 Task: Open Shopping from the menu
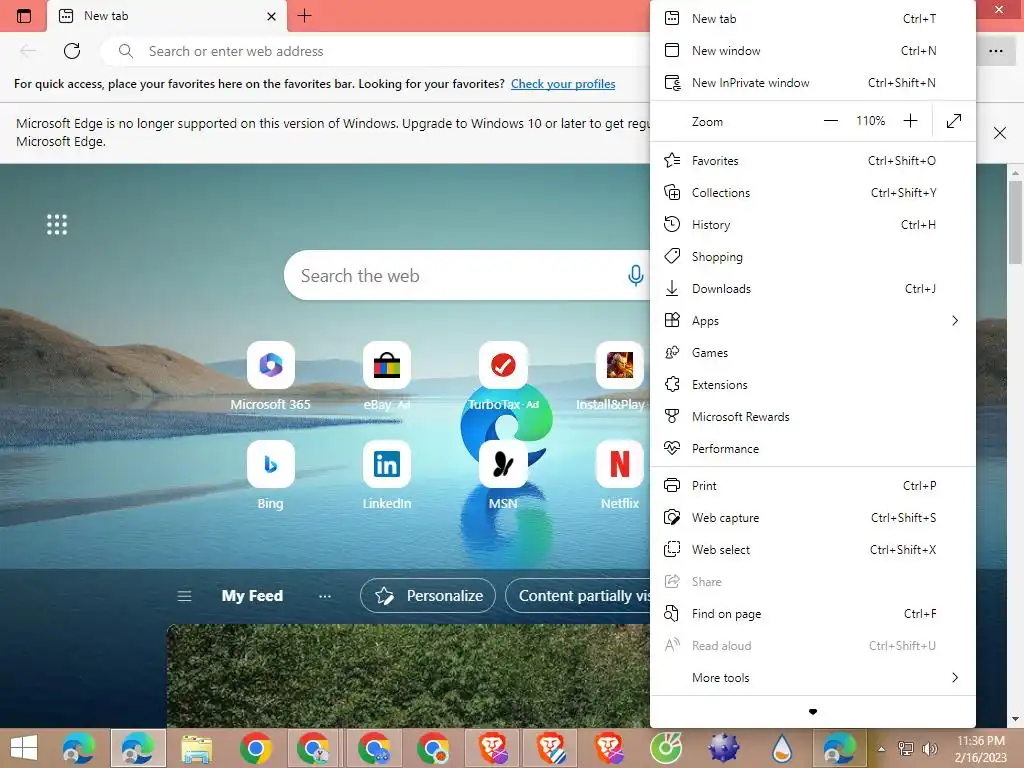[812, 256]
